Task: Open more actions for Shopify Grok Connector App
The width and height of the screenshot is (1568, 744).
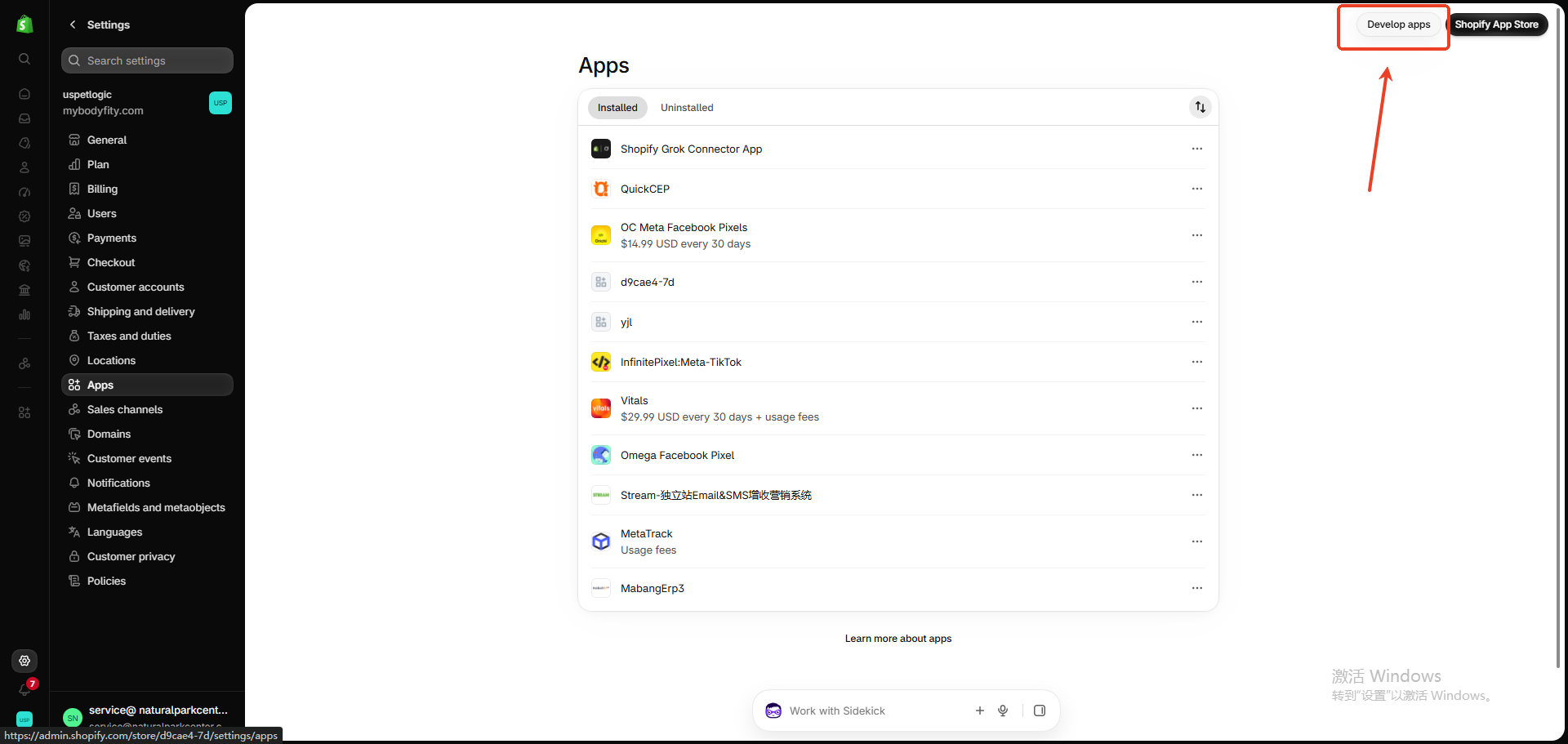Action: tap(1197, 149)
